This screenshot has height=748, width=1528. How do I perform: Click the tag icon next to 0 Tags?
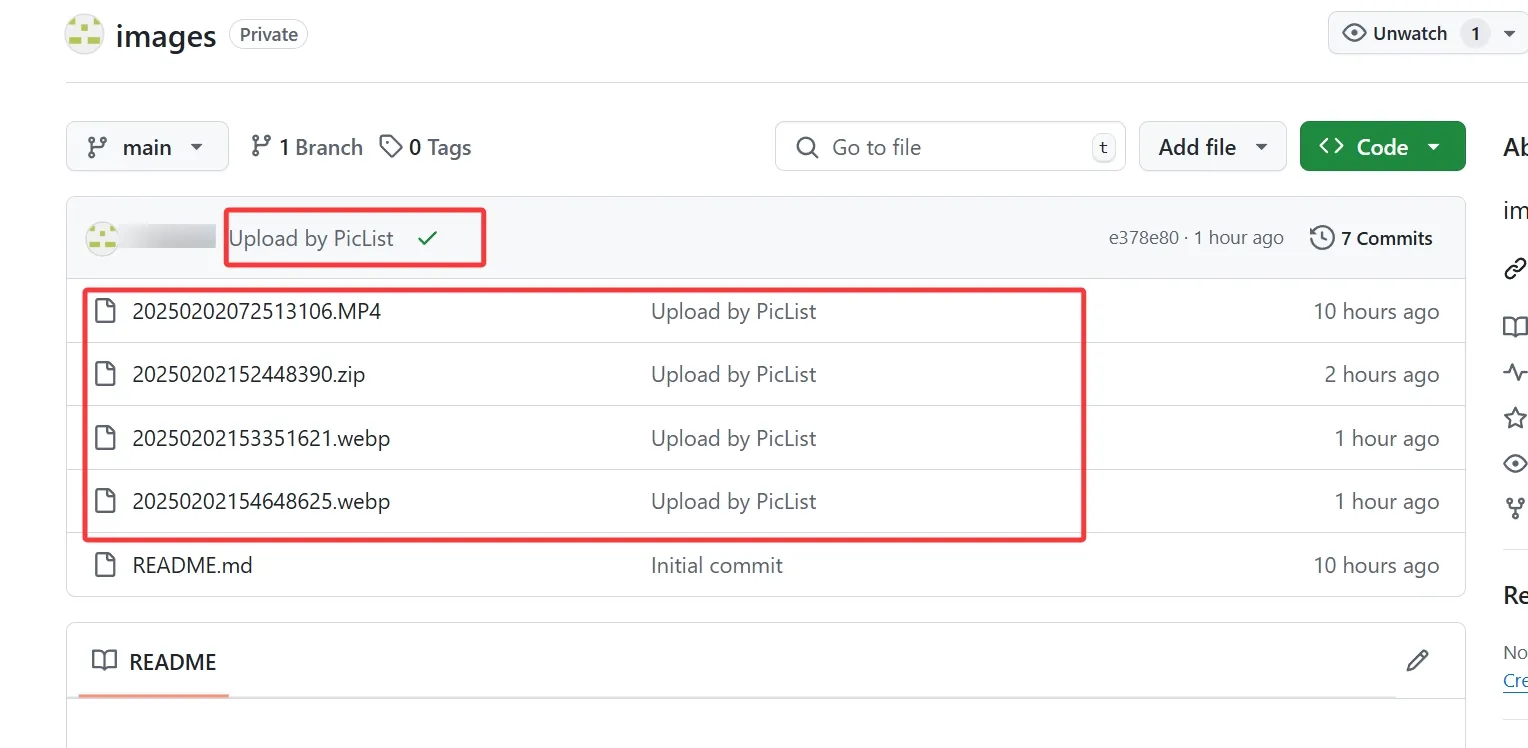391,147
